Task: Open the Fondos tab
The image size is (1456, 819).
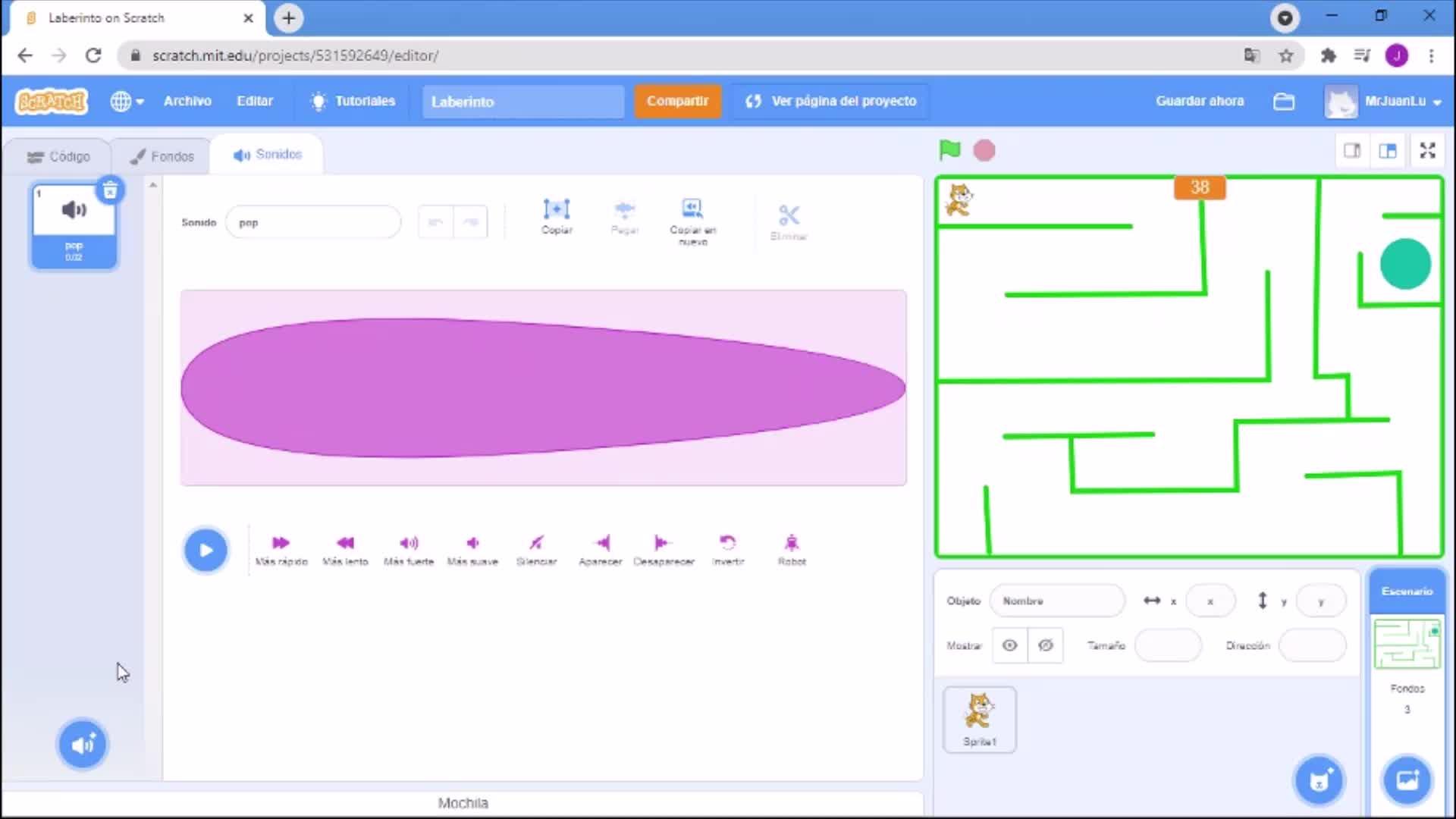Action: (x=162, y=156)
